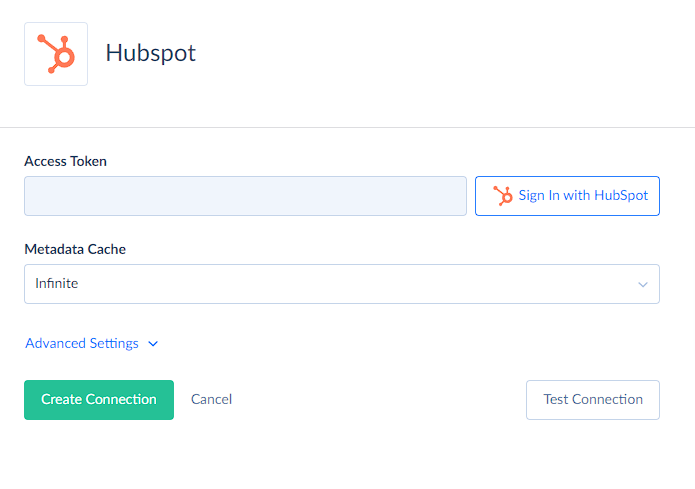Click the word "Cancel" beside Create Connection

point(211,399)
